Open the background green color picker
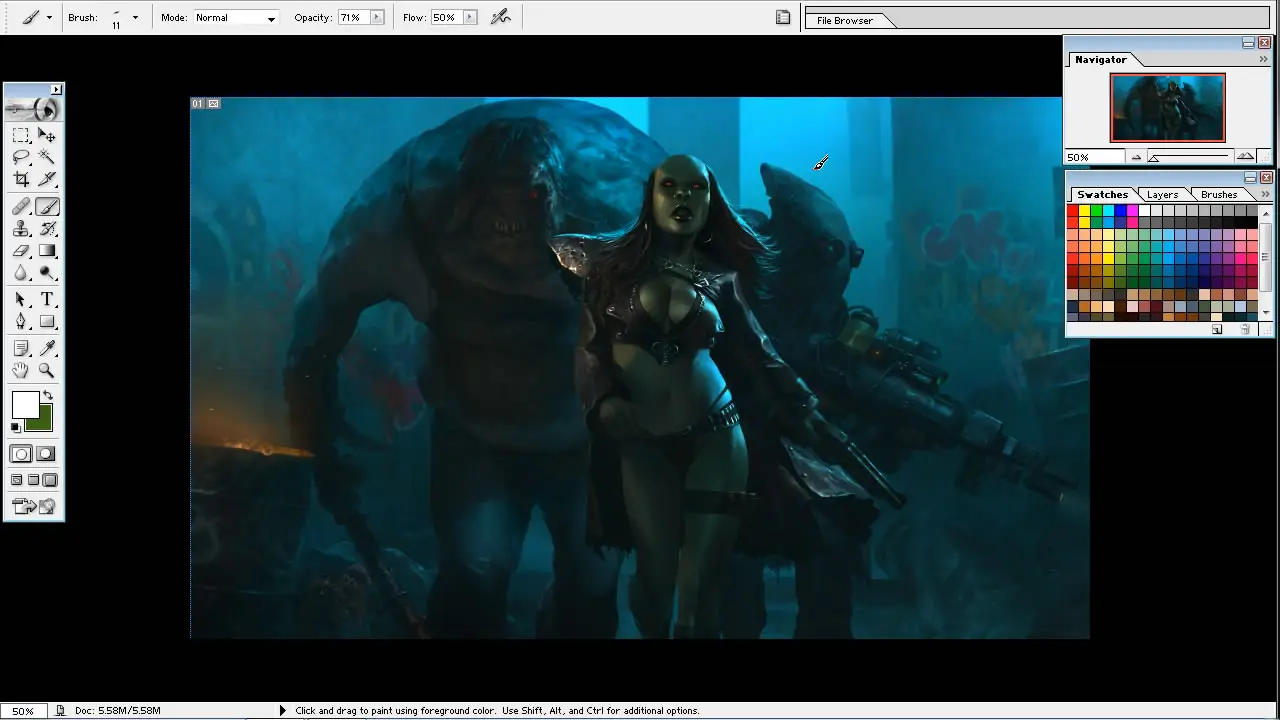The image size is (1280, 720). tap(43, 421)
